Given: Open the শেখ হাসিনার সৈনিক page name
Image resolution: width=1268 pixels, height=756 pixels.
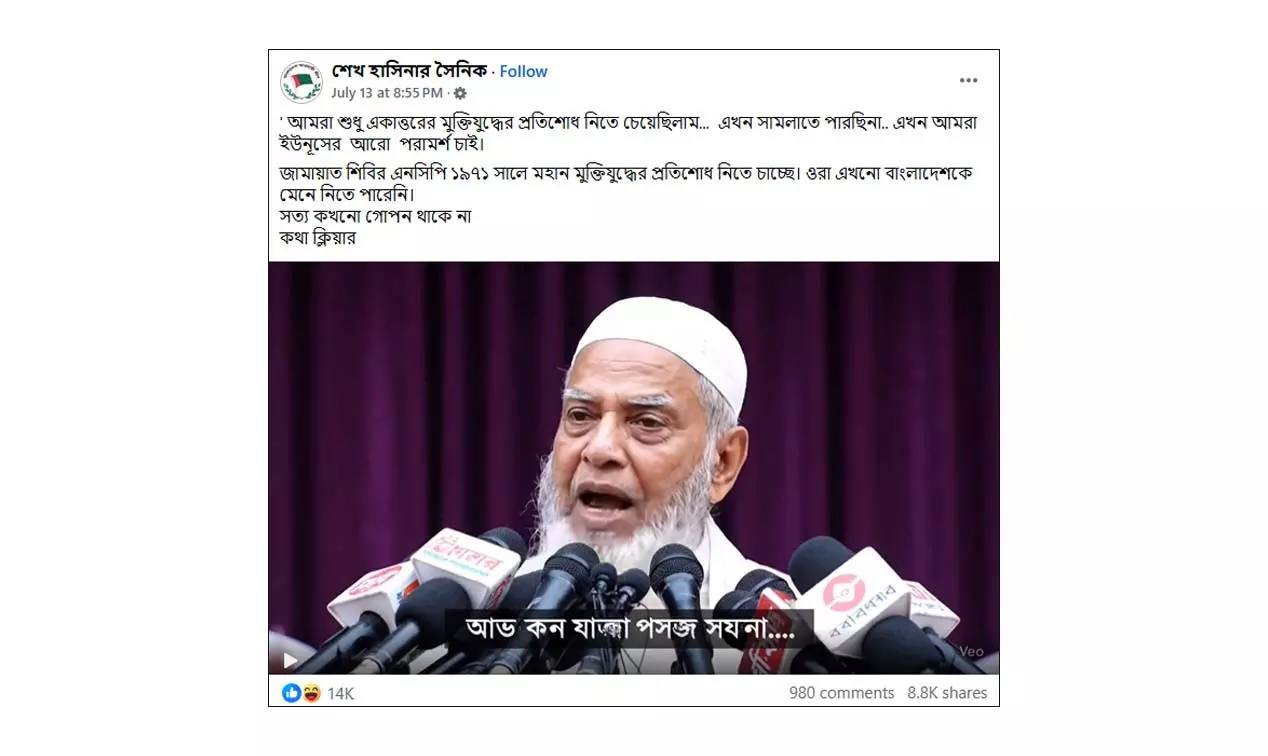Looking at the screenshot, I should coord(410,71).
